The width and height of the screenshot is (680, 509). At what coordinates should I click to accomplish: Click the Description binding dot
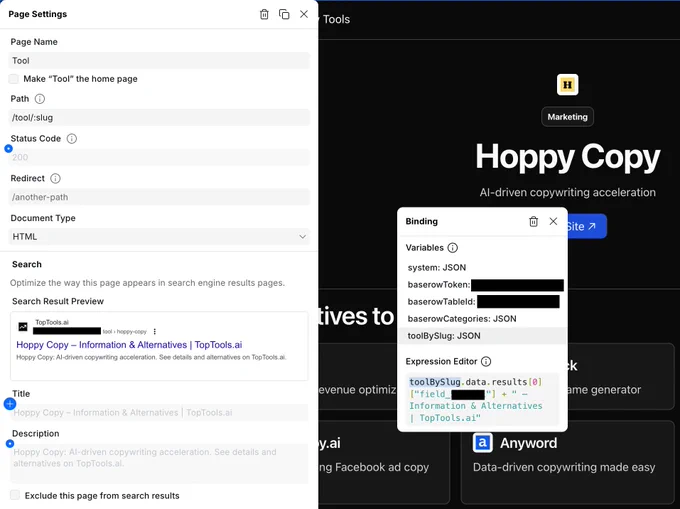pos(10,444)
